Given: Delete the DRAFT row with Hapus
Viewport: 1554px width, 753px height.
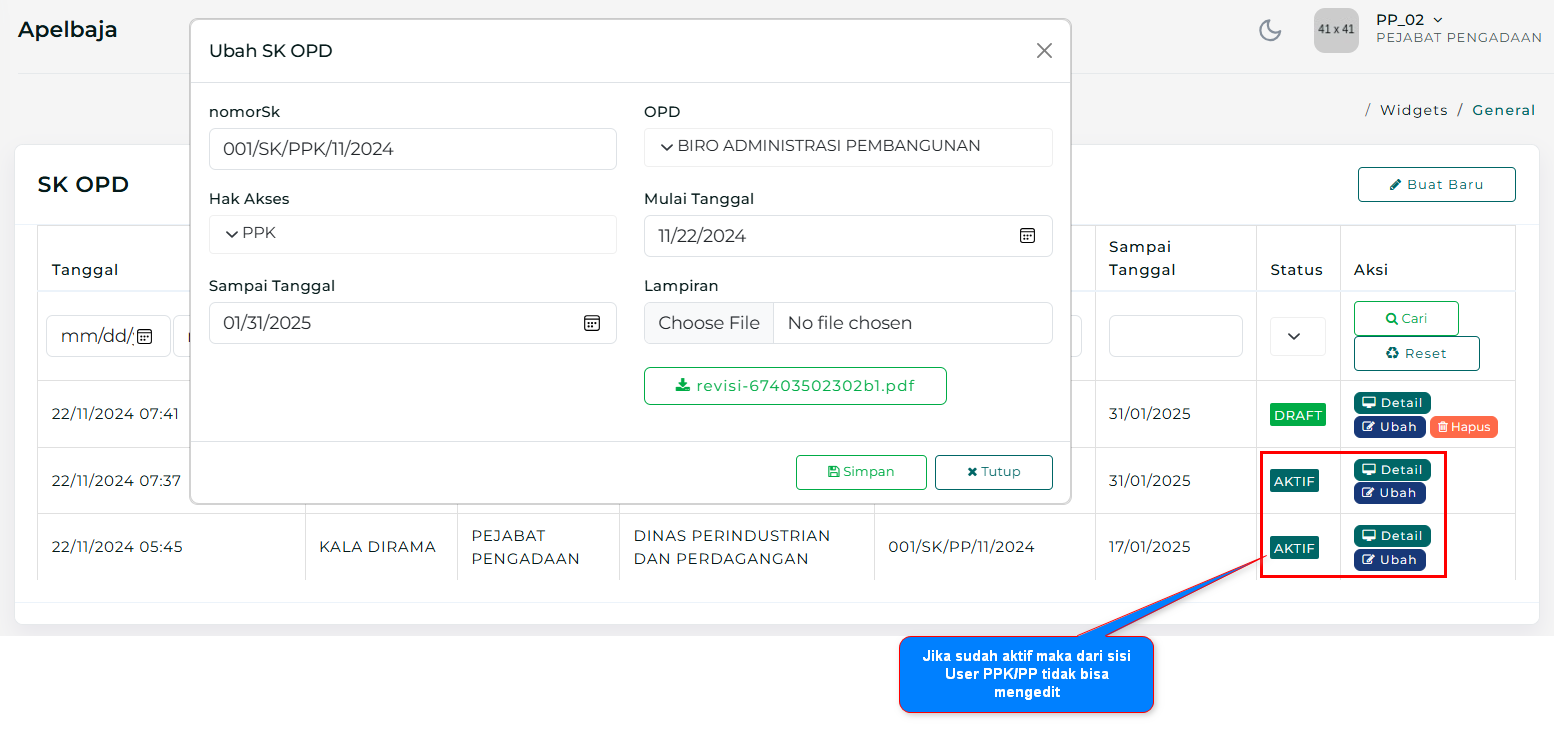Looking at the screenshot, I should click(1463, 427).
